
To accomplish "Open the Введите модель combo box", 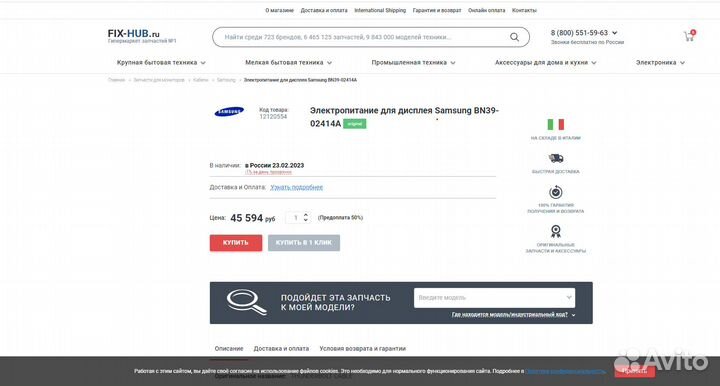I will 494,298.
